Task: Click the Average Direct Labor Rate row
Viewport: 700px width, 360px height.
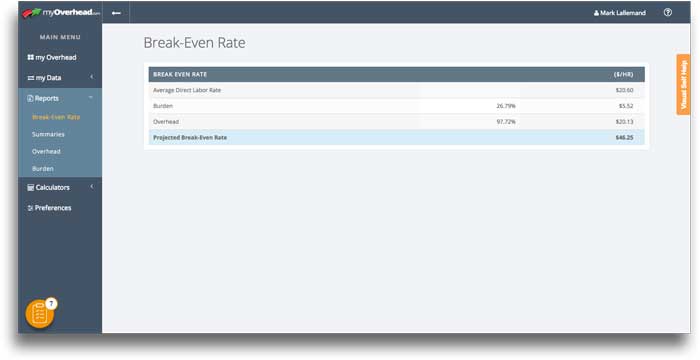Action: (396, 90)
